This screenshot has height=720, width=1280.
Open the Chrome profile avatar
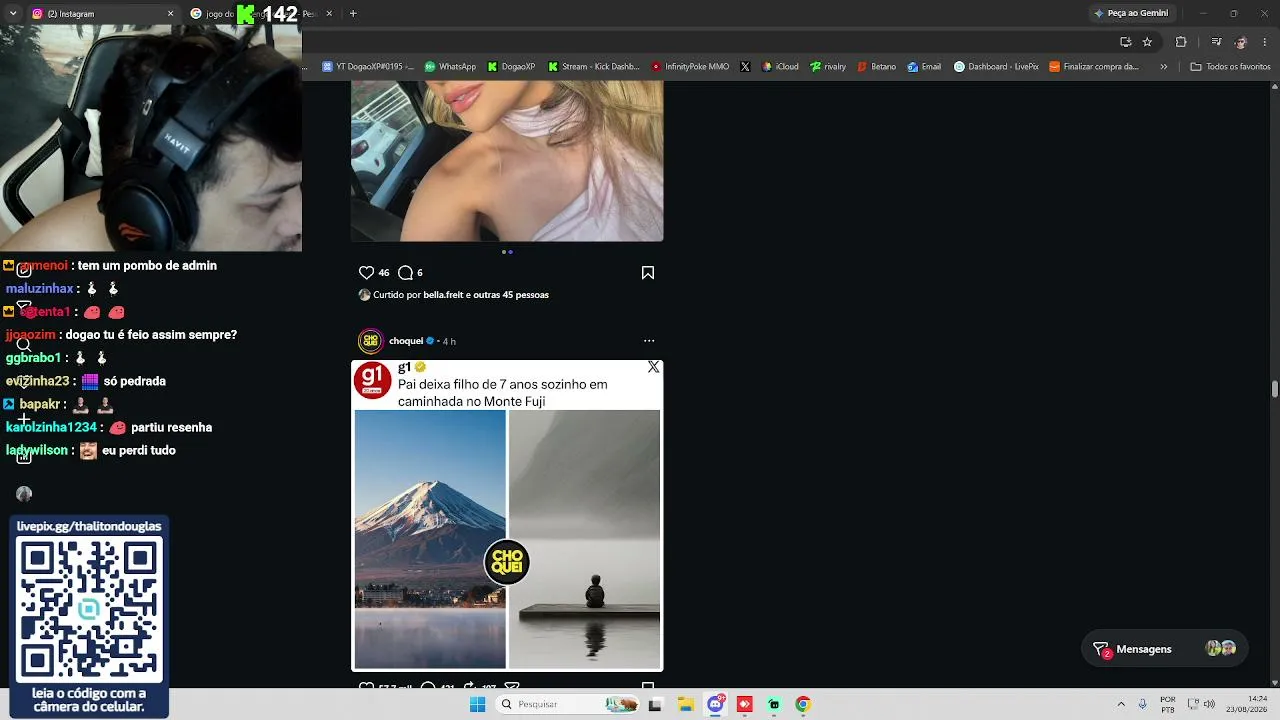(1241, 42)
